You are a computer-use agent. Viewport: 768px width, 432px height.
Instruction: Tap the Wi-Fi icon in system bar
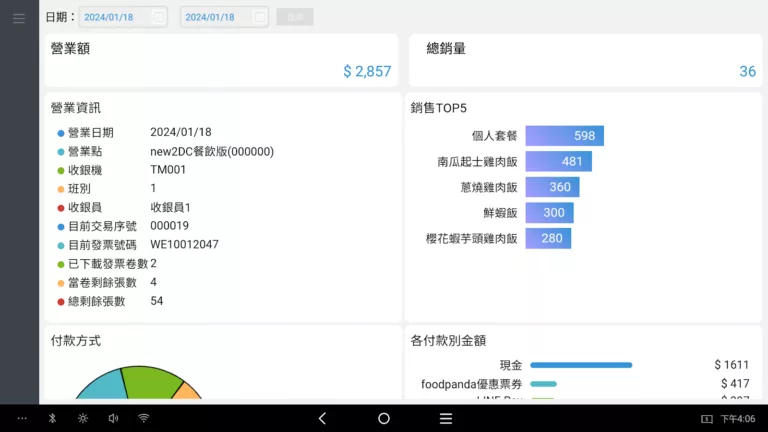pos(144,418)
